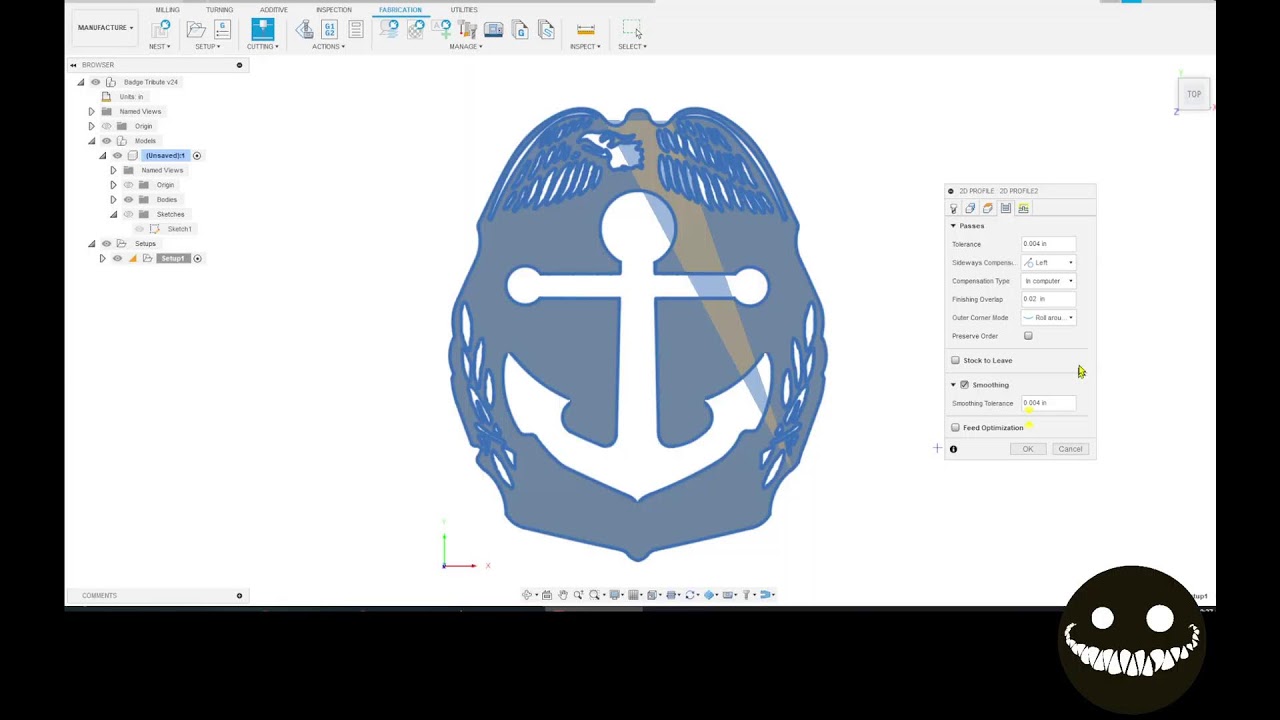Open the Setup Sheet icon in Actions
The width and height of the screenshot is (1280, 720).
click(356, 30)
